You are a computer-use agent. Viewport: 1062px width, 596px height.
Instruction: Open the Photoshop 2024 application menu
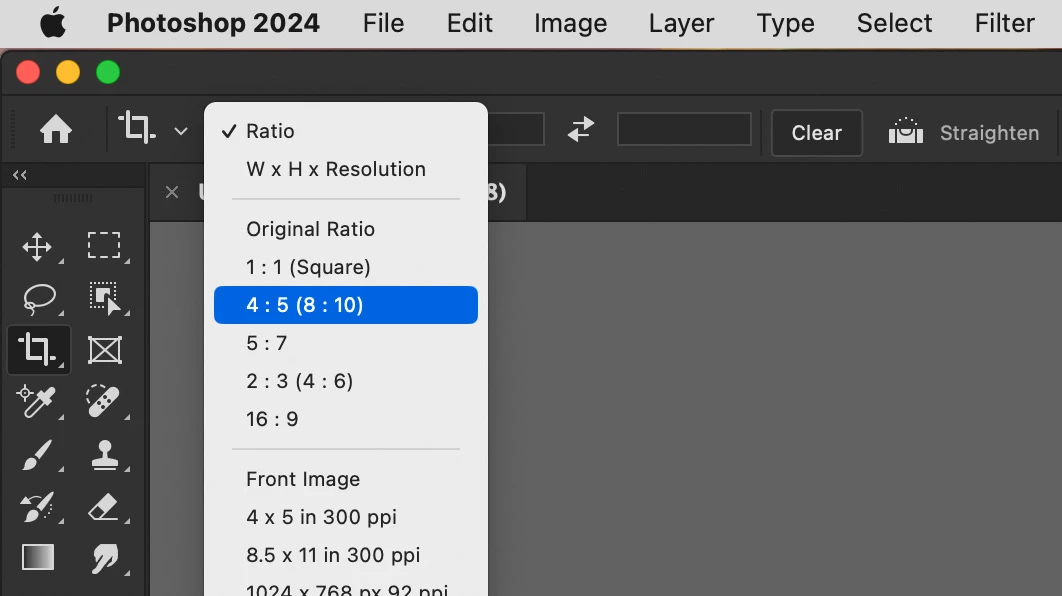click(213, 23)
